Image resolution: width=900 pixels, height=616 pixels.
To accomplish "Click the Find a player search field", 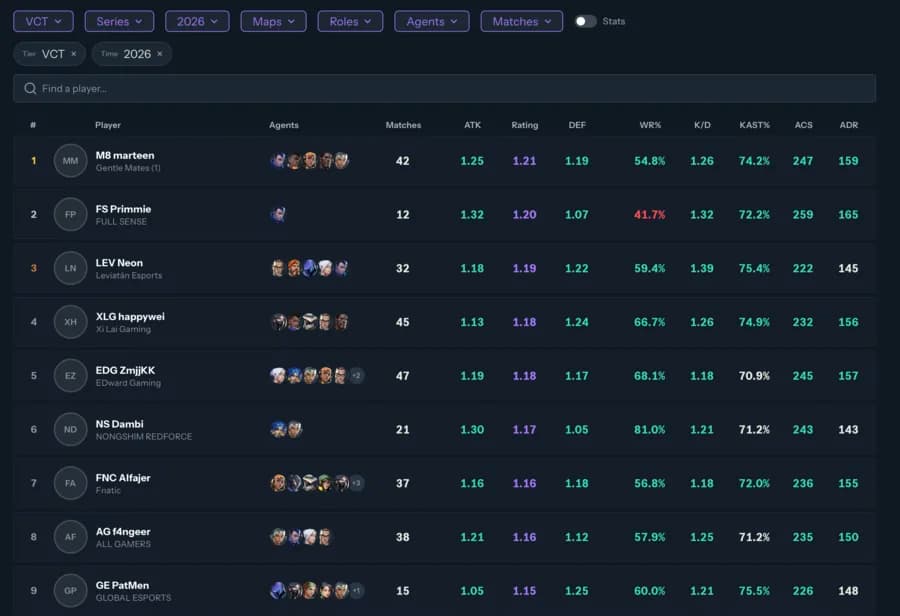I will coord(444,88).
